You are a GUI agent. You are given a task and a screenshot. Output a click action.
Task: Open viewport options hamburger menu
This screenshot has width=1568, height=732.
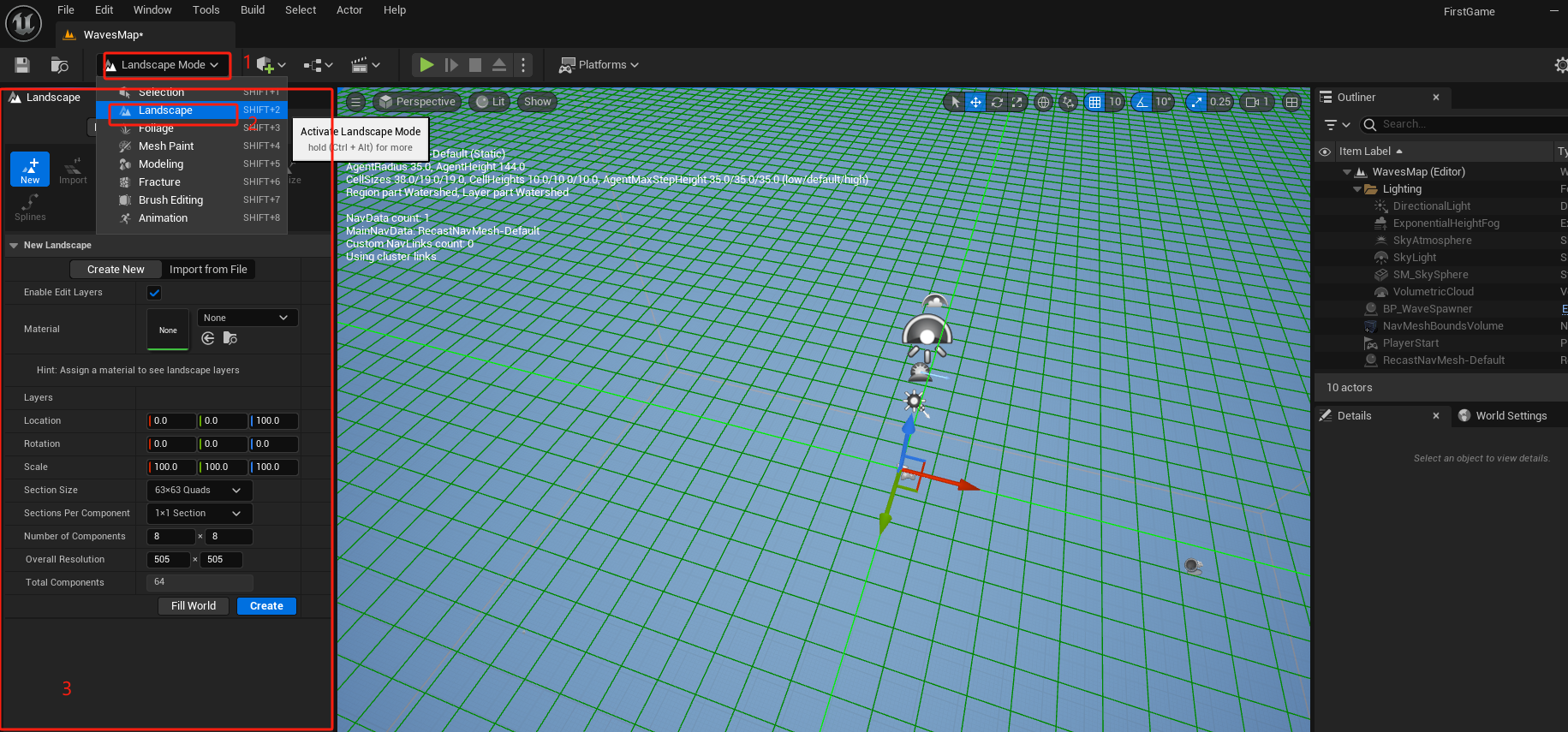click(x=355, y=102)
